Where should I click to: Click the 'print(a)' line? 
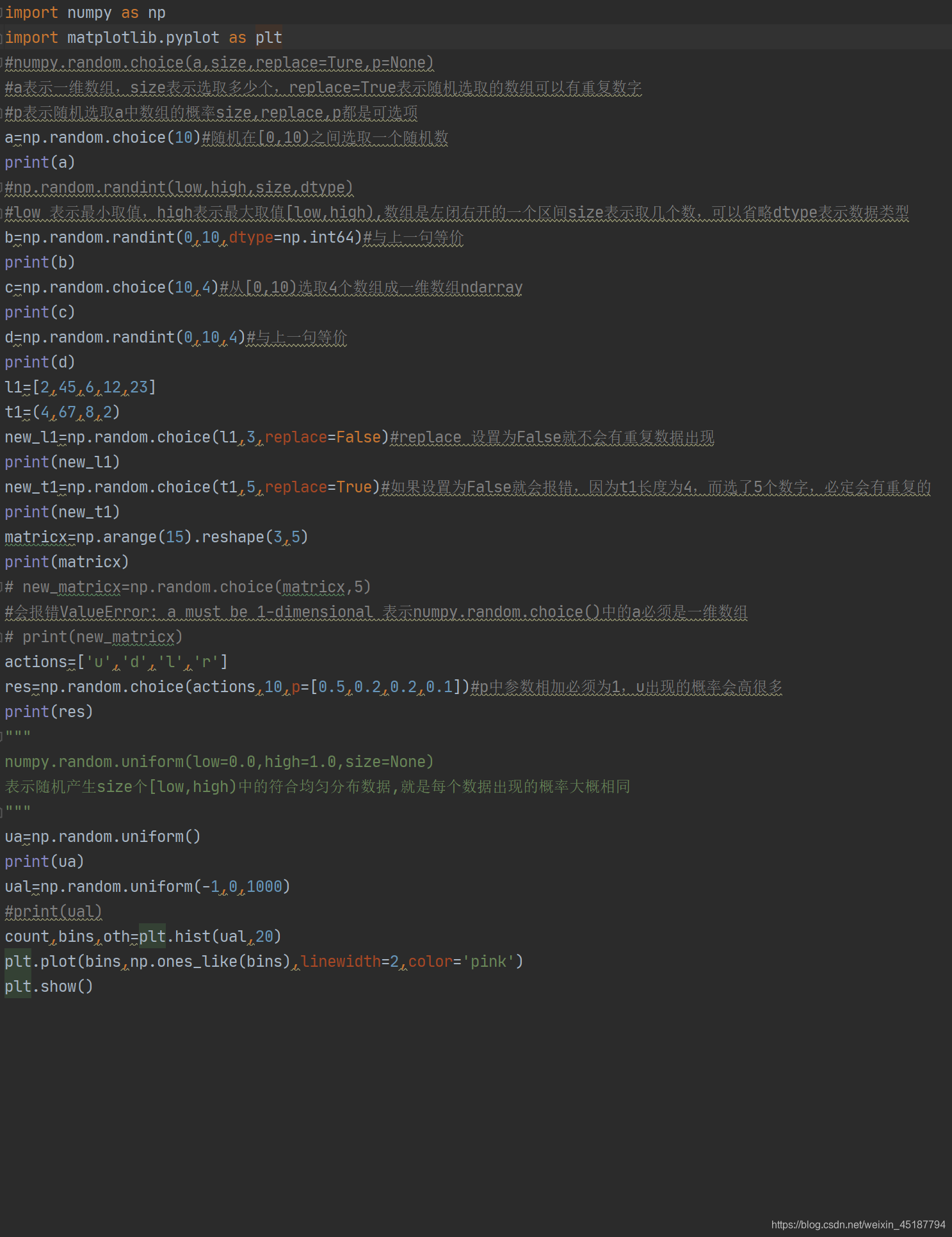click(40, 163)
